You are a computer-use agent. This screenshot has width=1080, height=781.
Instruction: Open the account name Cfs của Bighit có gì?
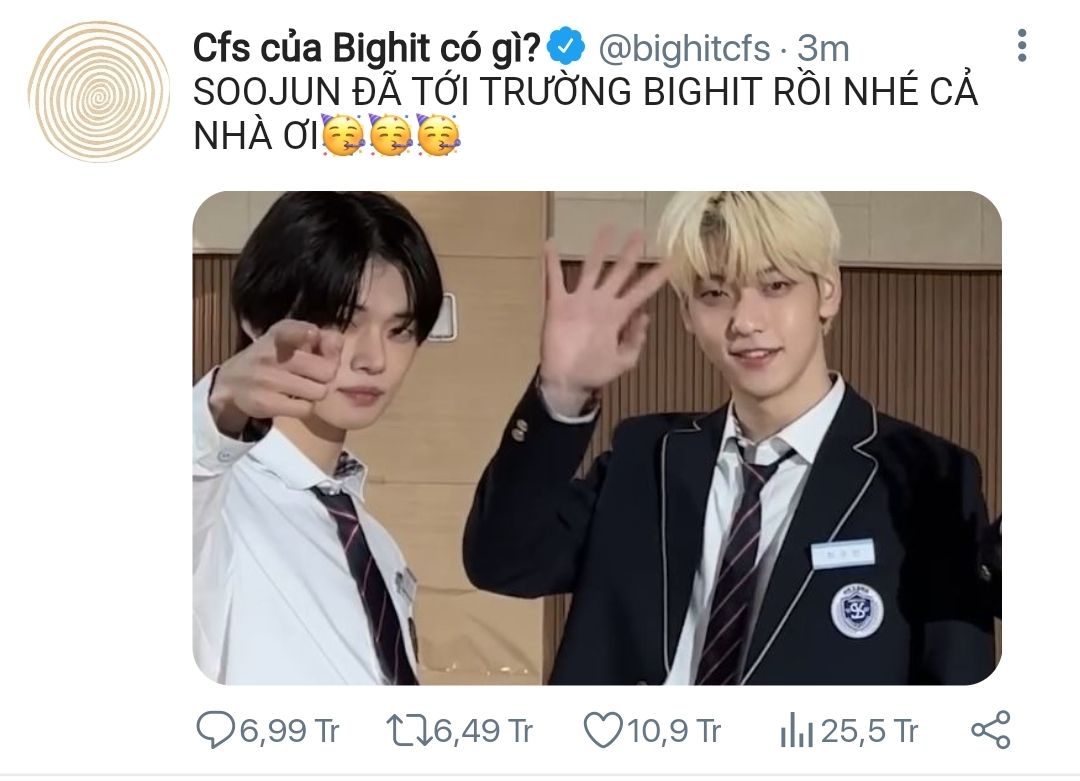click(x=367, y=48)
